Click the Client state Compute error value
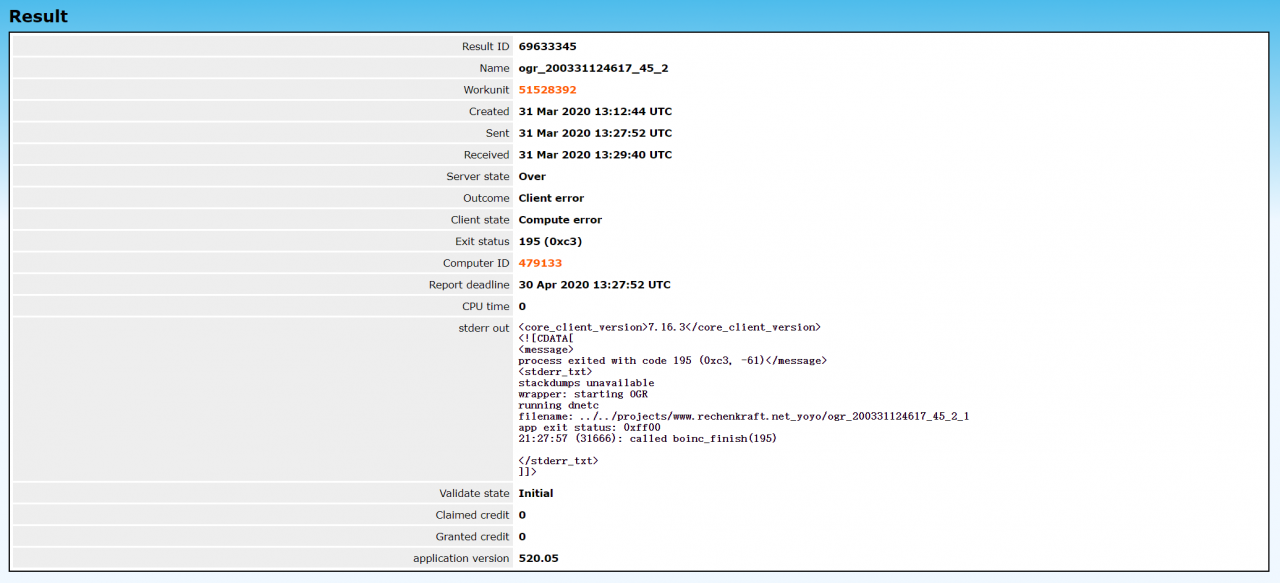The height and width of the screenshot is (583, 1280). click(560, 220)
